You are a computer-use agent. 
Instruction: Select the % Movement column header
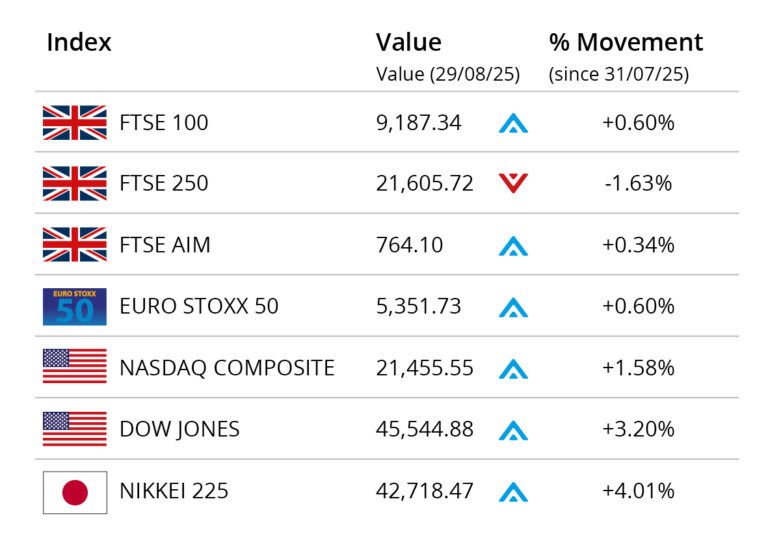tap(626, 43)
